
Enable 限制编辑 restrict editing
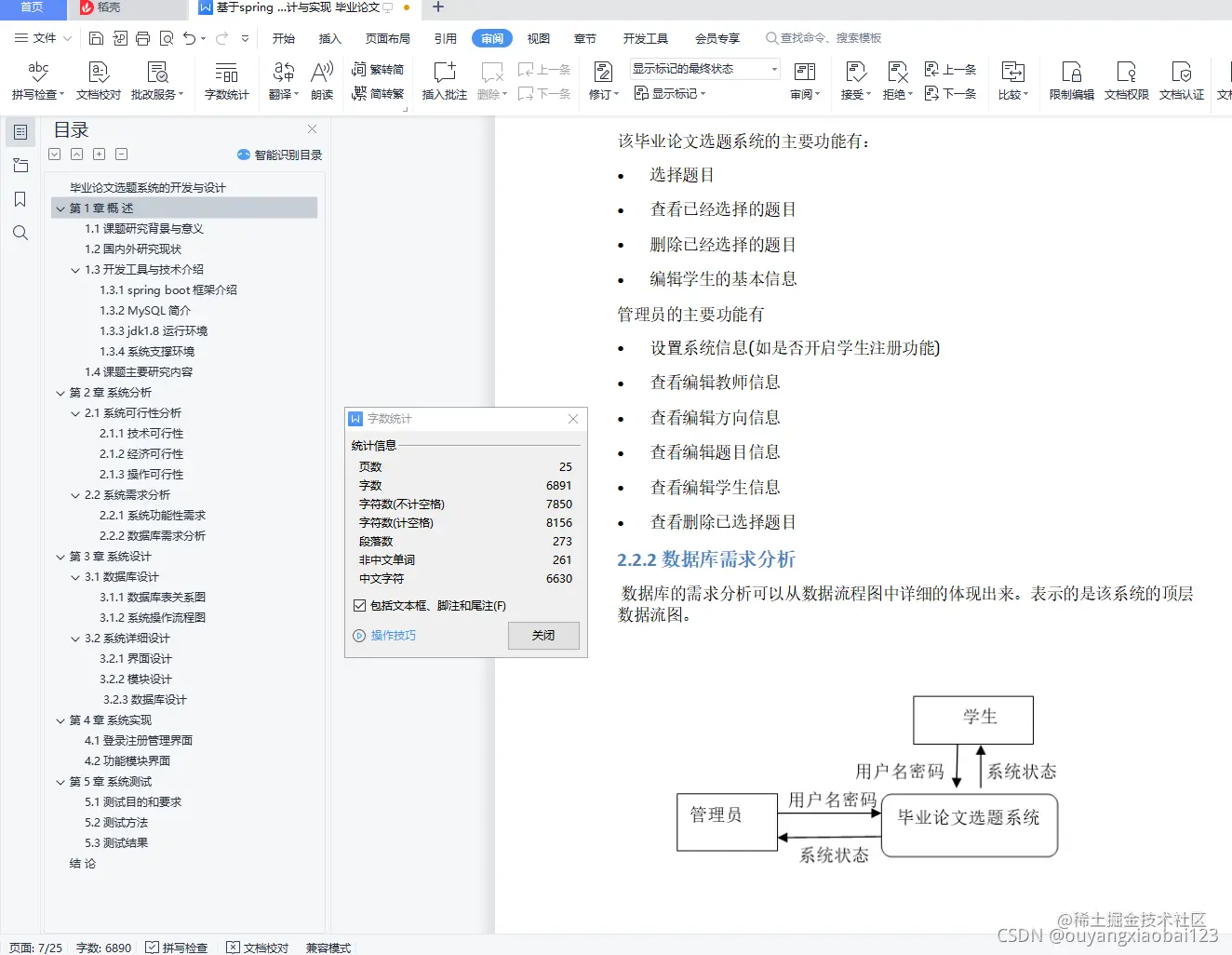click(x=1071, y=81)
